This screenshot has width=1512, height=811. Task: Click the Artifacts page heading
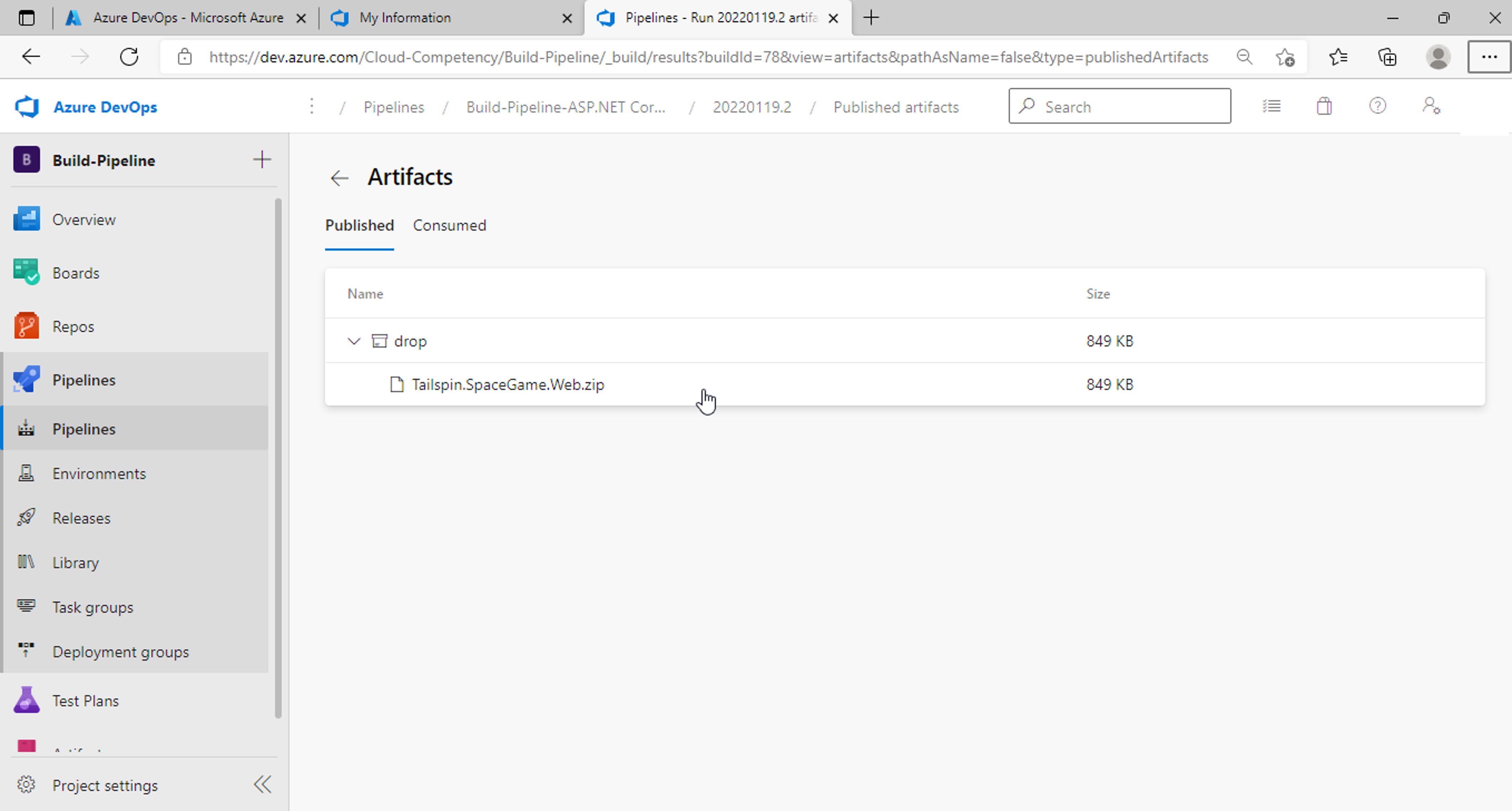(410, 177)
